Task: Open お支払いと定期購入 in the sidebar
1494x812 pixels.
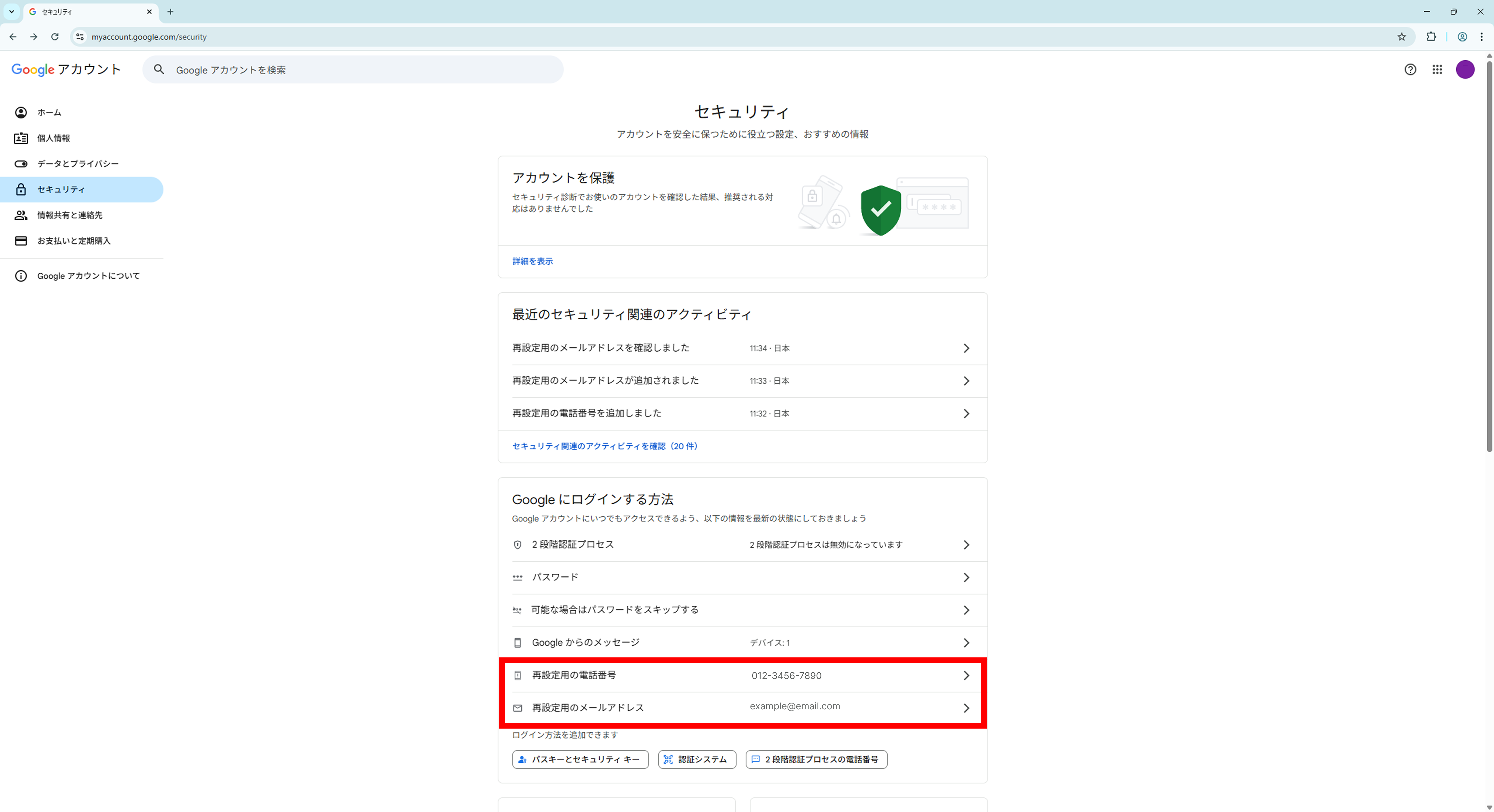Action: click(x=82, y=241)
